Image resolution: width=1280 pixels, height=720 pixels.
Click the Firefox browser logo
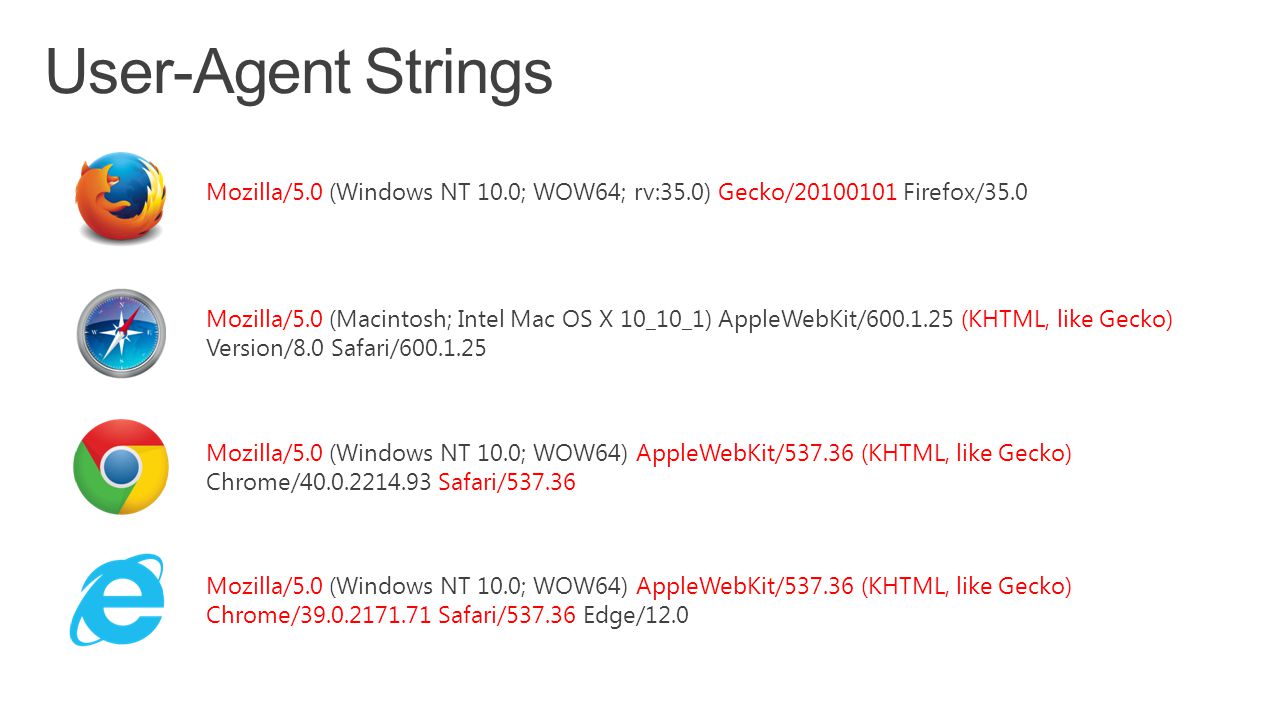click(x=121, y=197)
